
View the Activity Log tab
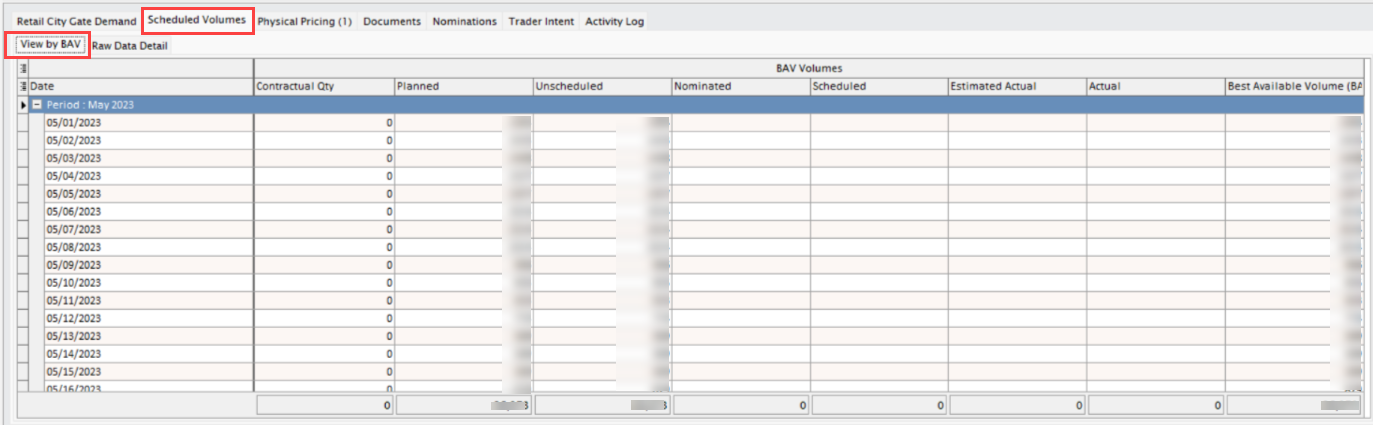click(x=615, y=21)
